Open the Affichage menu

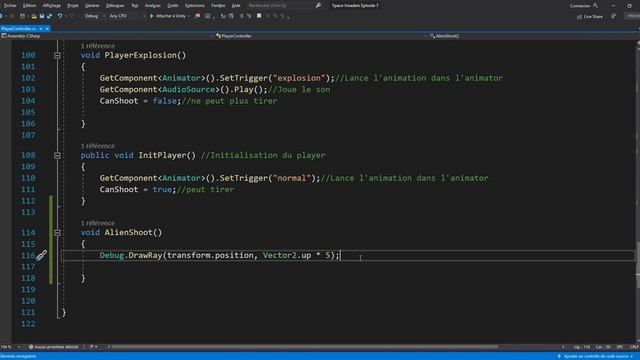click(51, 6)
